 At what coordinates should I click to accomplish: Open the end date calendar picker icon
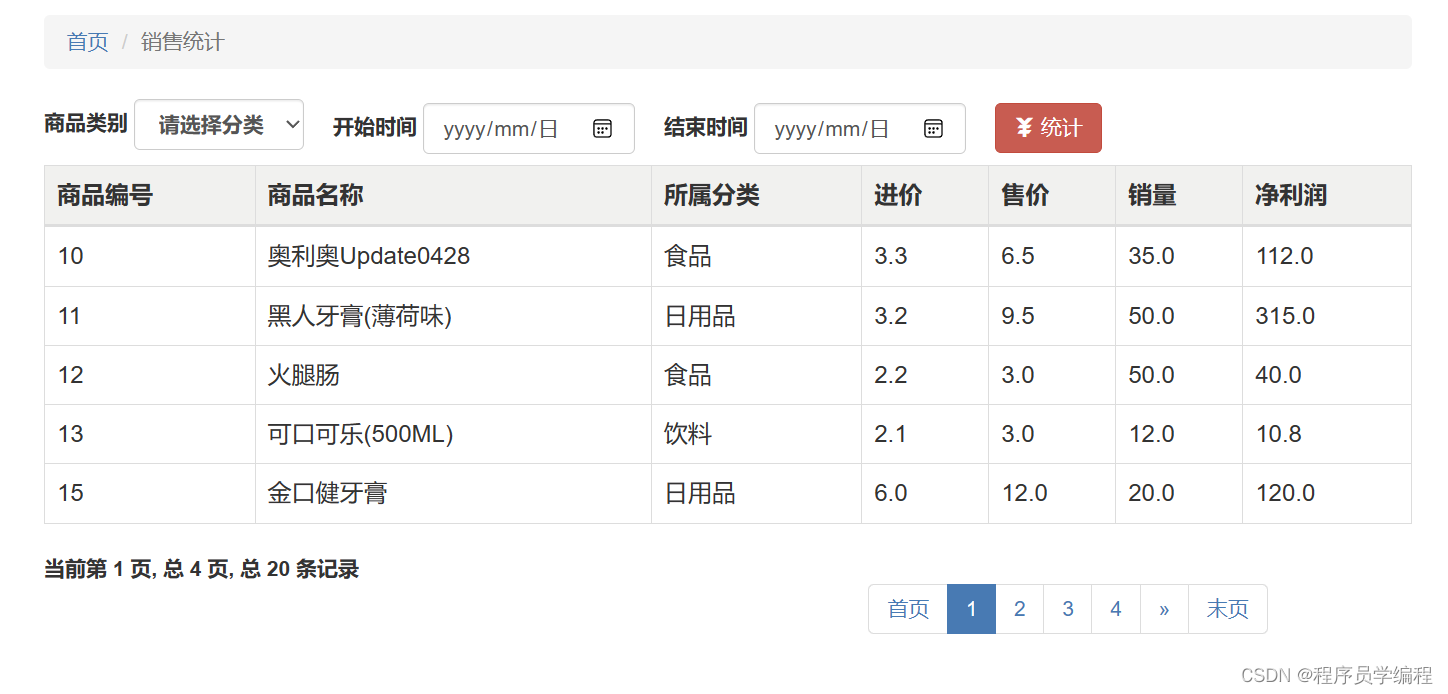(x=933, y=128)
